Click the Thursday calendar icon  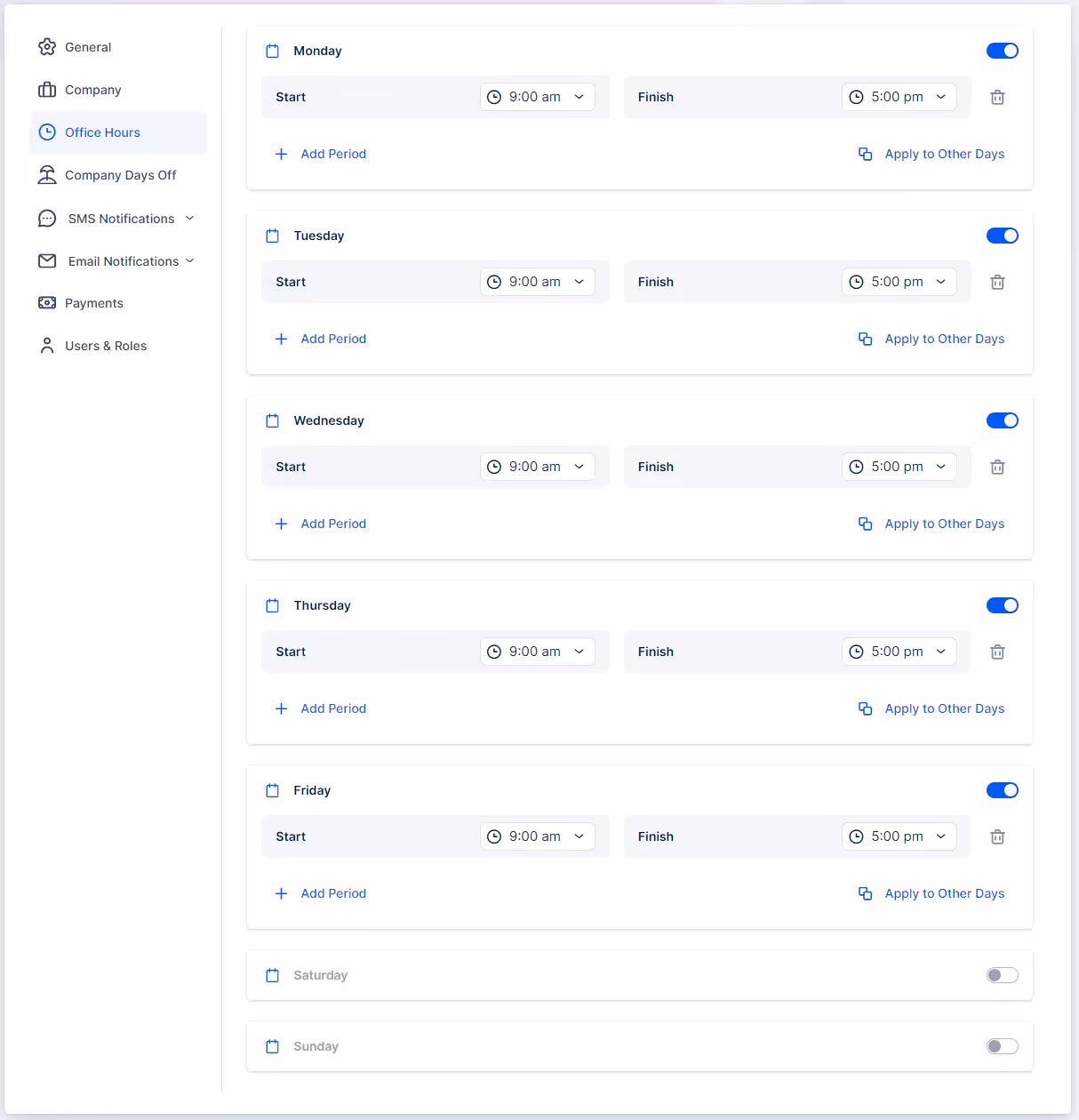point(273,605)
